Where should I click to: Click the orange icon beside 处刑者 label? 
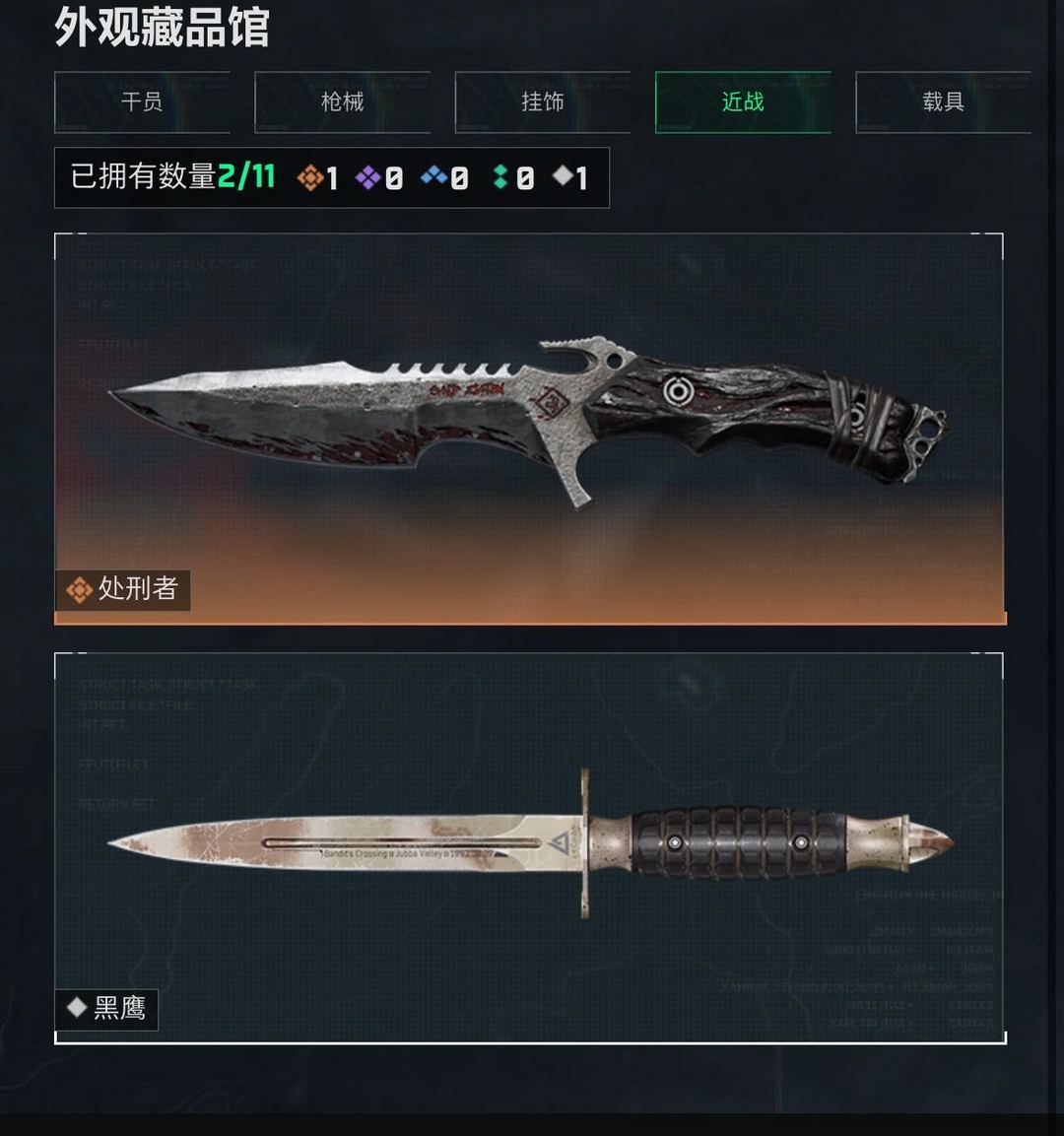point(79,590)
